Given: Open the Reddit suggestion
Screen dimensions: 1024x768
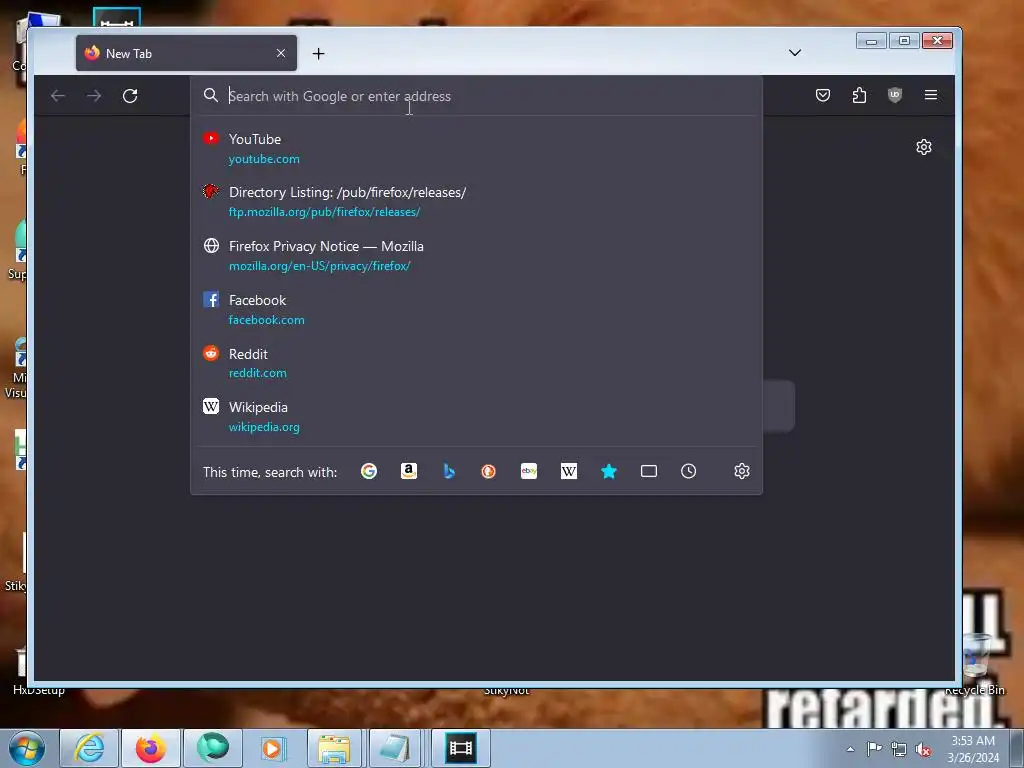Looking at the screenshot, I should click(x=477, y=363).
